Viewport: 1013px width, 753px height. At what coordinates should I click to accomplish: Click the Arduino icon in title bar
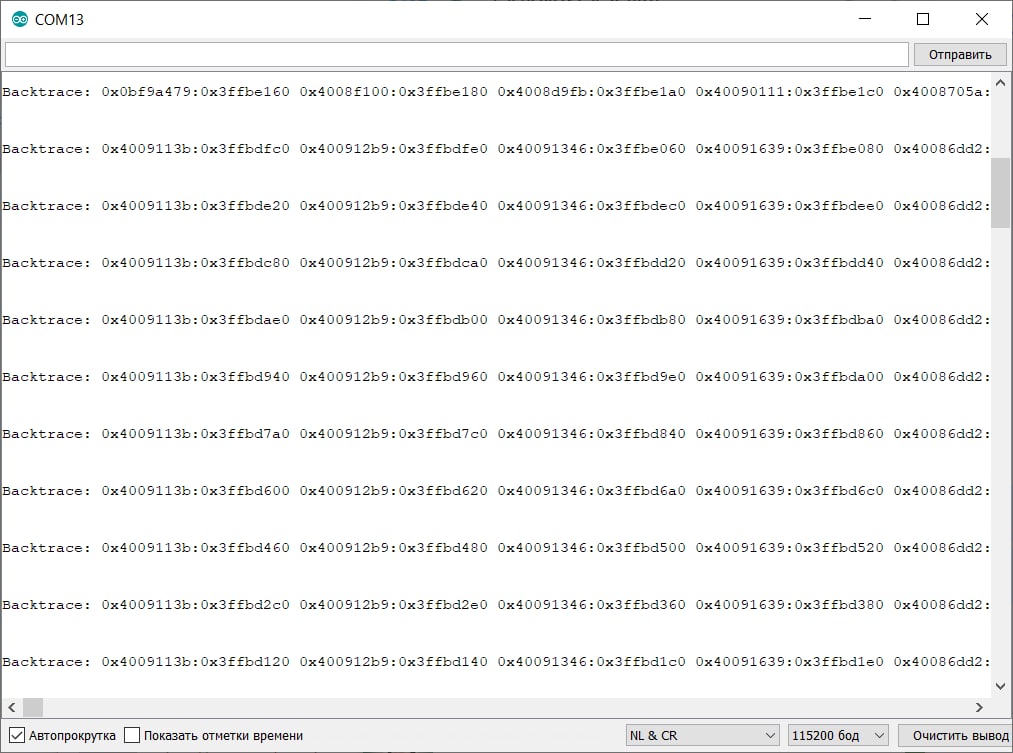(20, 19)
